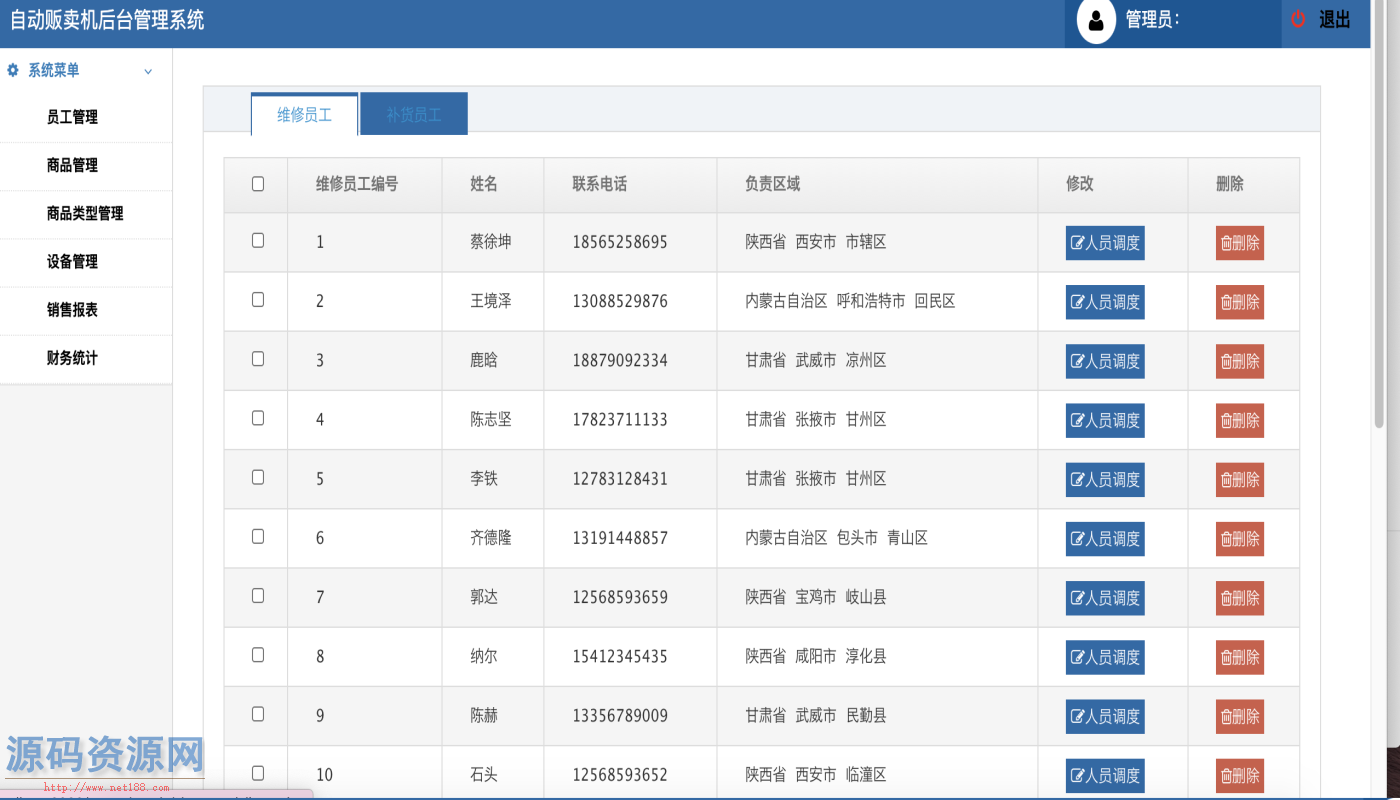Click the 人员调度 edit button for 齐德隆
This screenshot has width=1400, height=800.
[x=1105, y=539]
